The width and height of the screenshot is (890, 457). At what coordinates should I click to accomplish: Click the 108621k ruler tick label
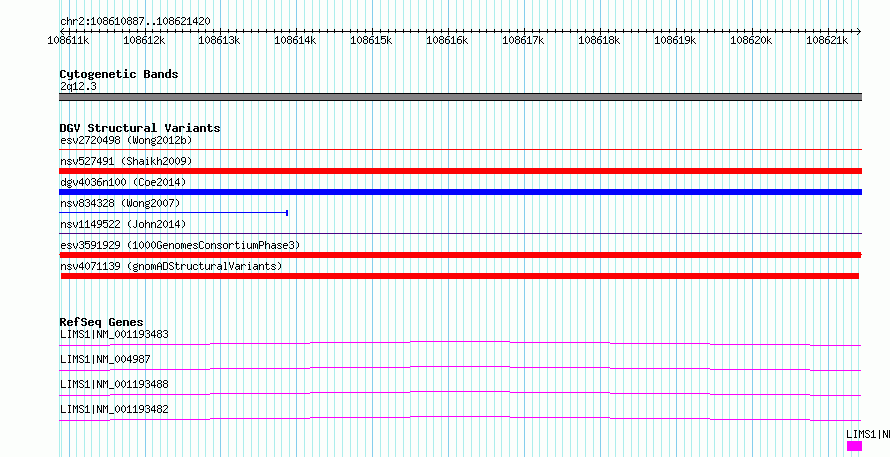click(827, 40)
